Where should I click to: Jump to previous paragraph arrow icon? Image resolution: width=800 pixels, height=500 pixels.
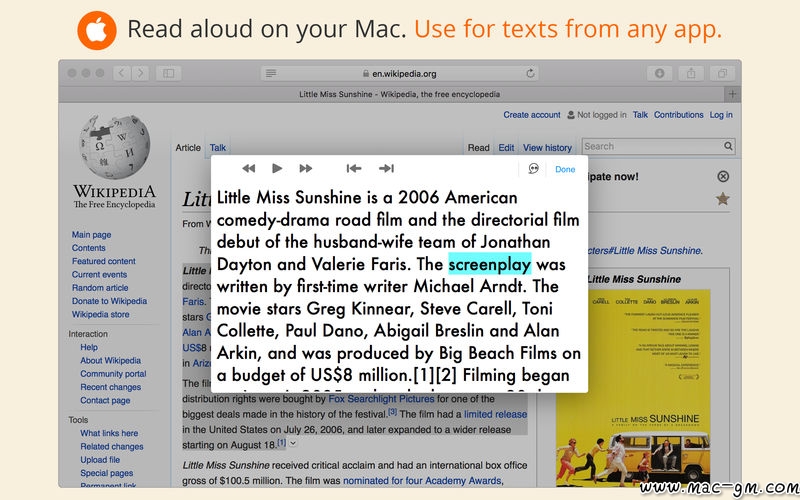(x=354, y=168)
